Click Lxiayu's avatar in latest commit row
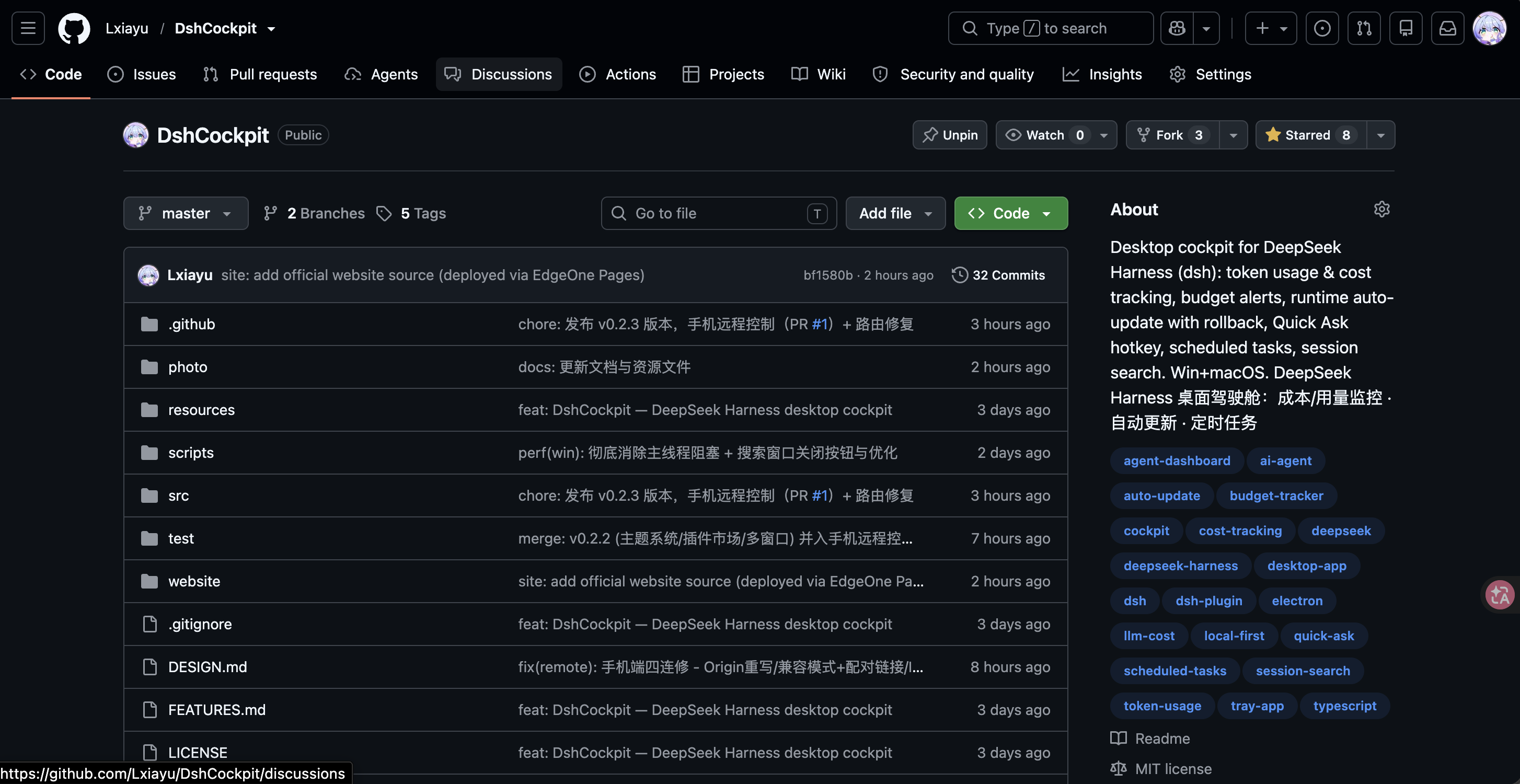Viewport: 1520px width, 784px height. pyautogui.click(x=148, y=275)
